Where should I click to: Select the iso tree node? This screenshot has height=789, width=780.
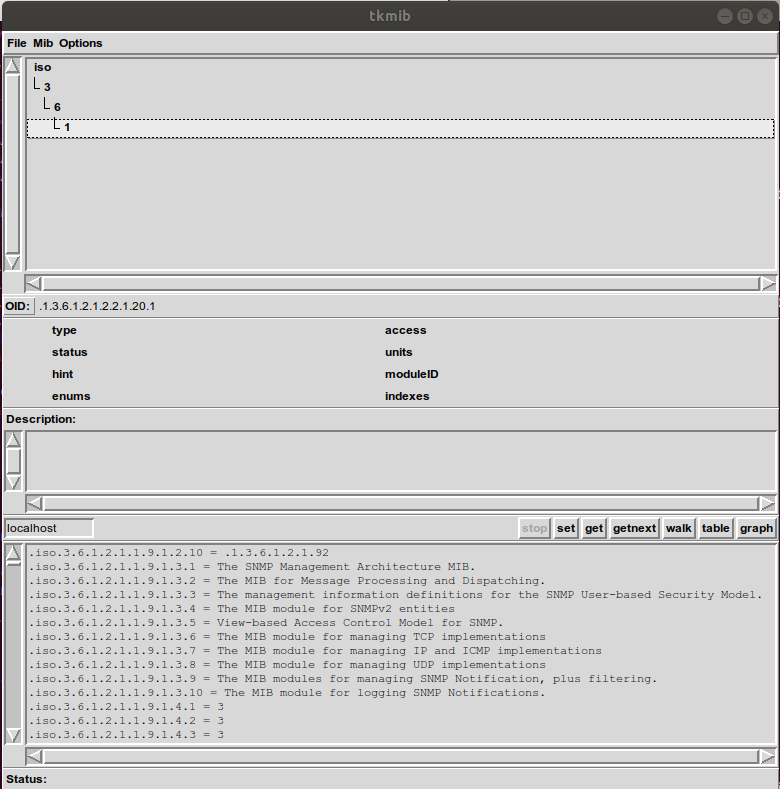coord(42,67)
